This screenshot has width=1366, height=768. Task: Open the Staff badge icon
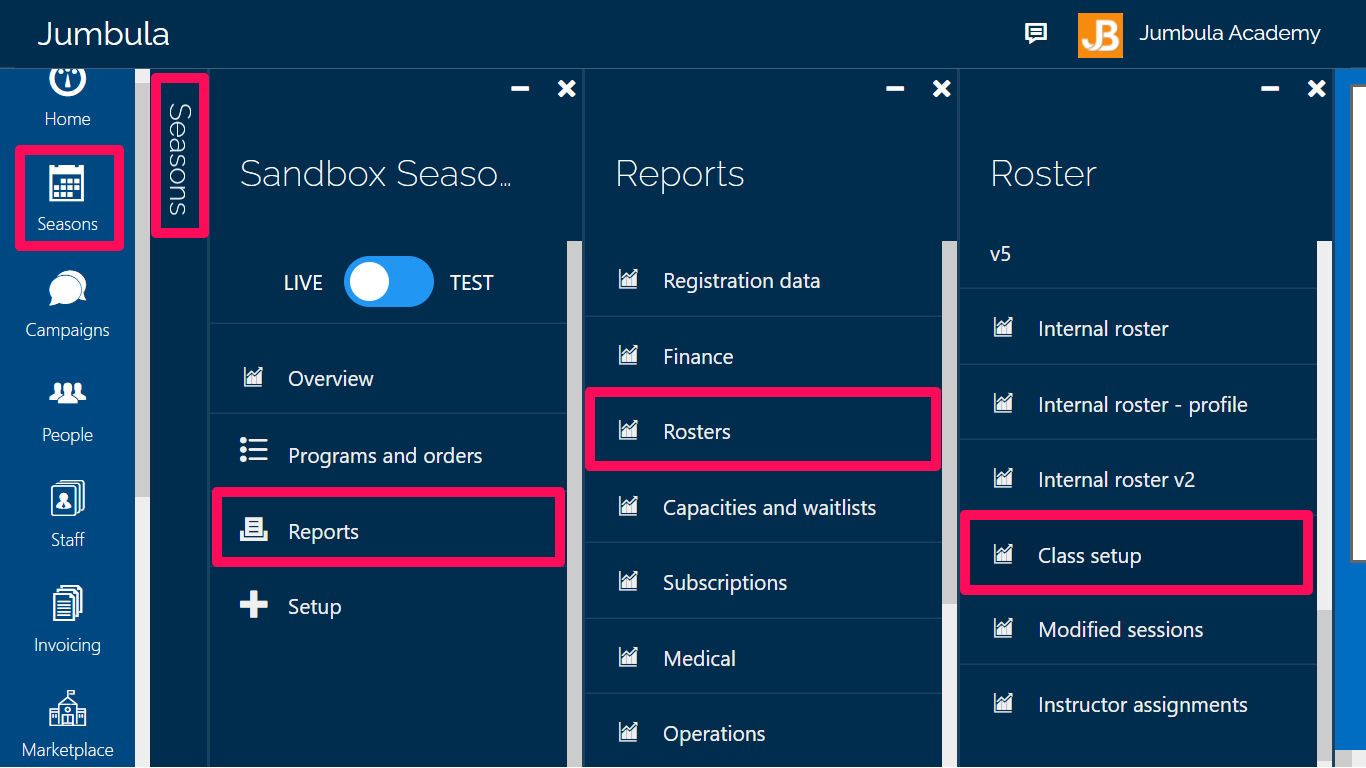tap(67, 498)
